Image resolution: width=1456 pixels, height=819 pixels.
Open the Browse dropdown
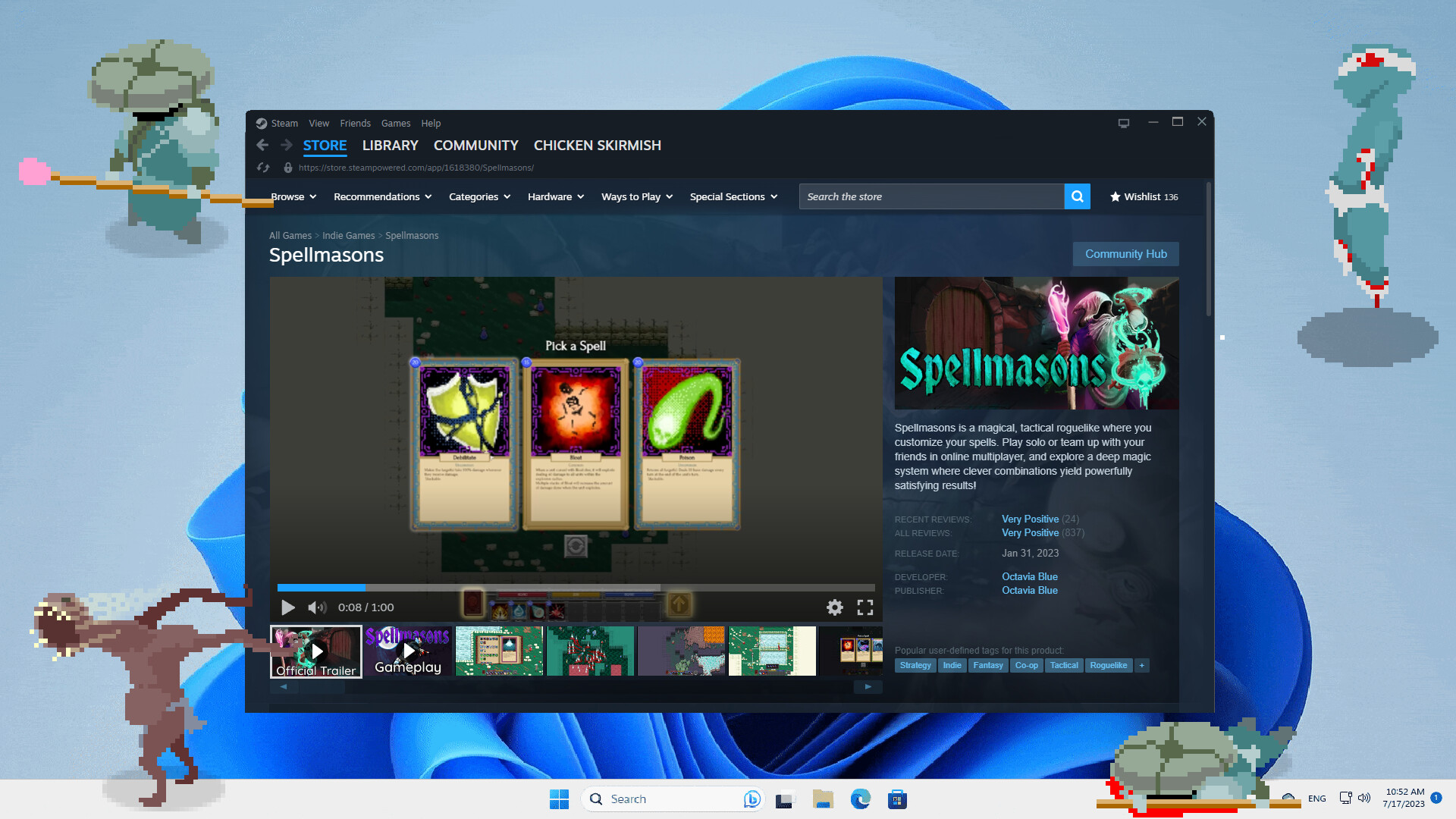pos(293,196)
